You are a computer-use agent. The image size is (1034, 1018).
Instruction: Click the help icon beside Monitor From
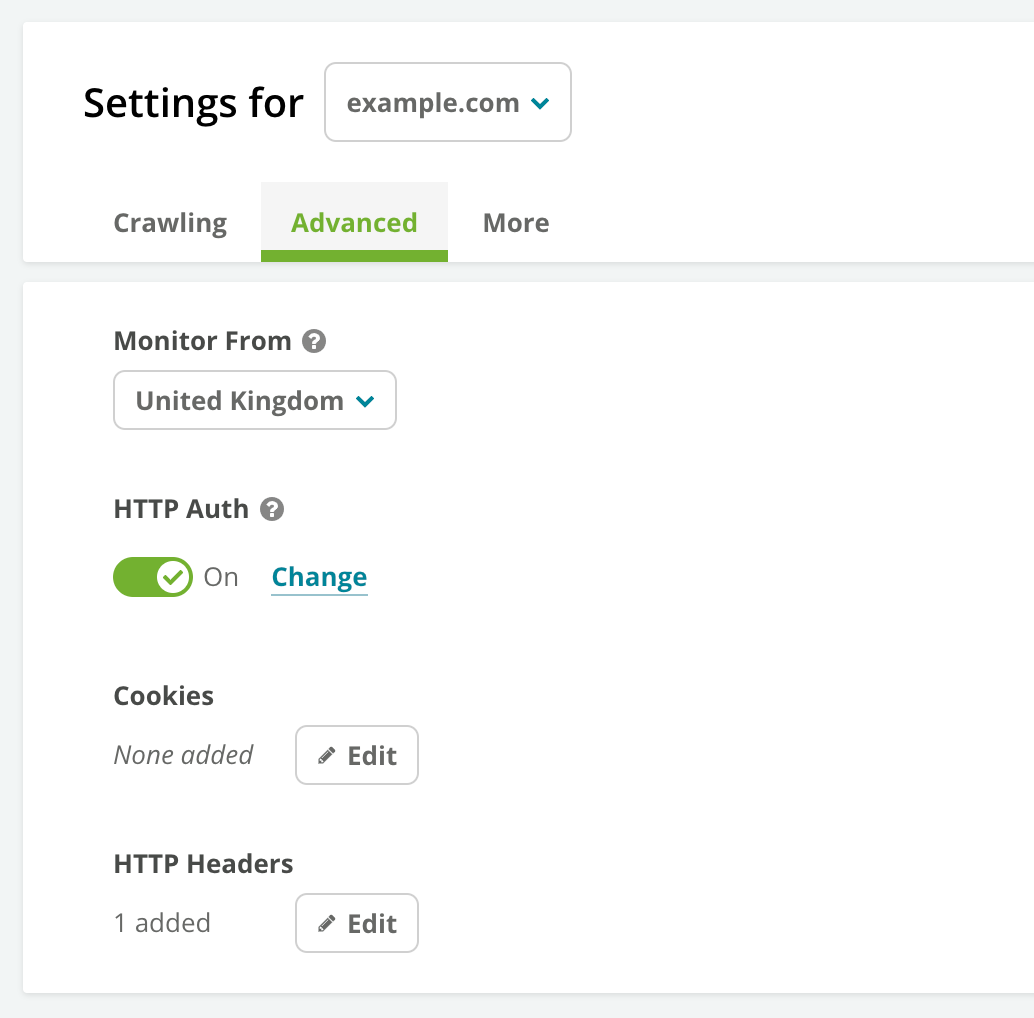click(x=314, y=341)
